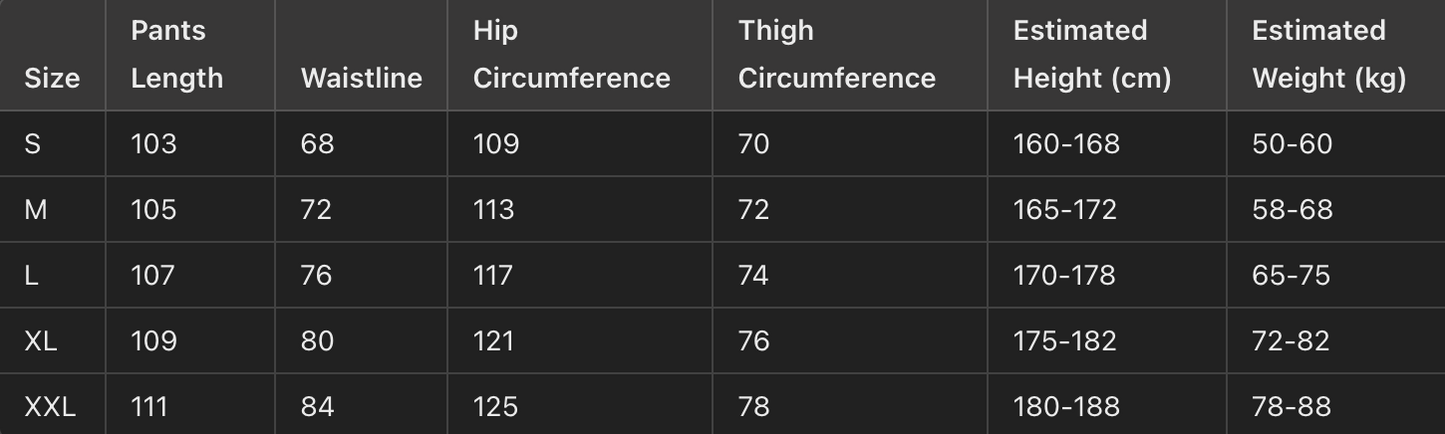Screen dimensions: 1445x434
Task: Select the height range 180-188
Action: pyautogui.click(x=1066, y=407)
